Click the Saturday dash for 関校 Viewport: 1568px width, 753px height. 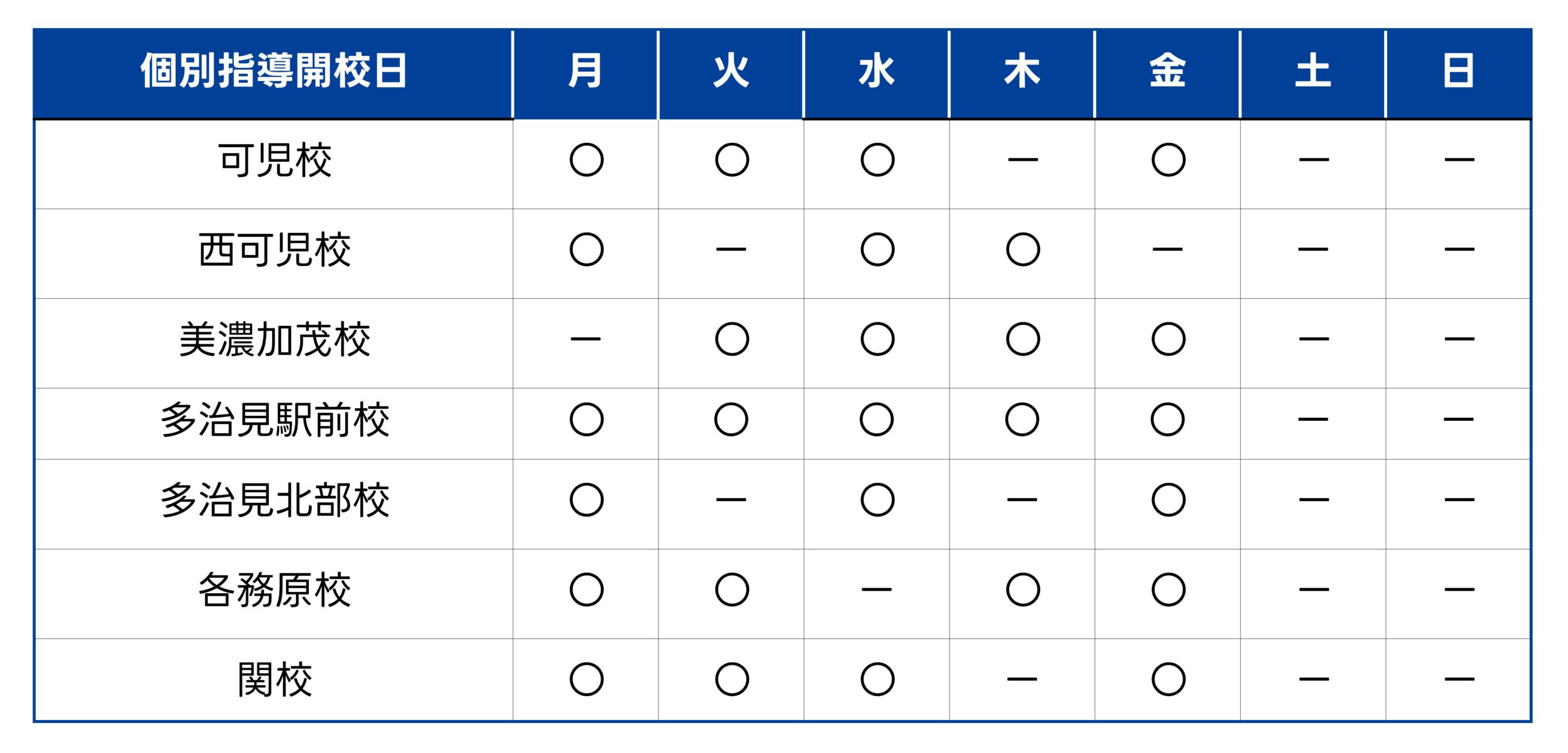click(1314, 679)
